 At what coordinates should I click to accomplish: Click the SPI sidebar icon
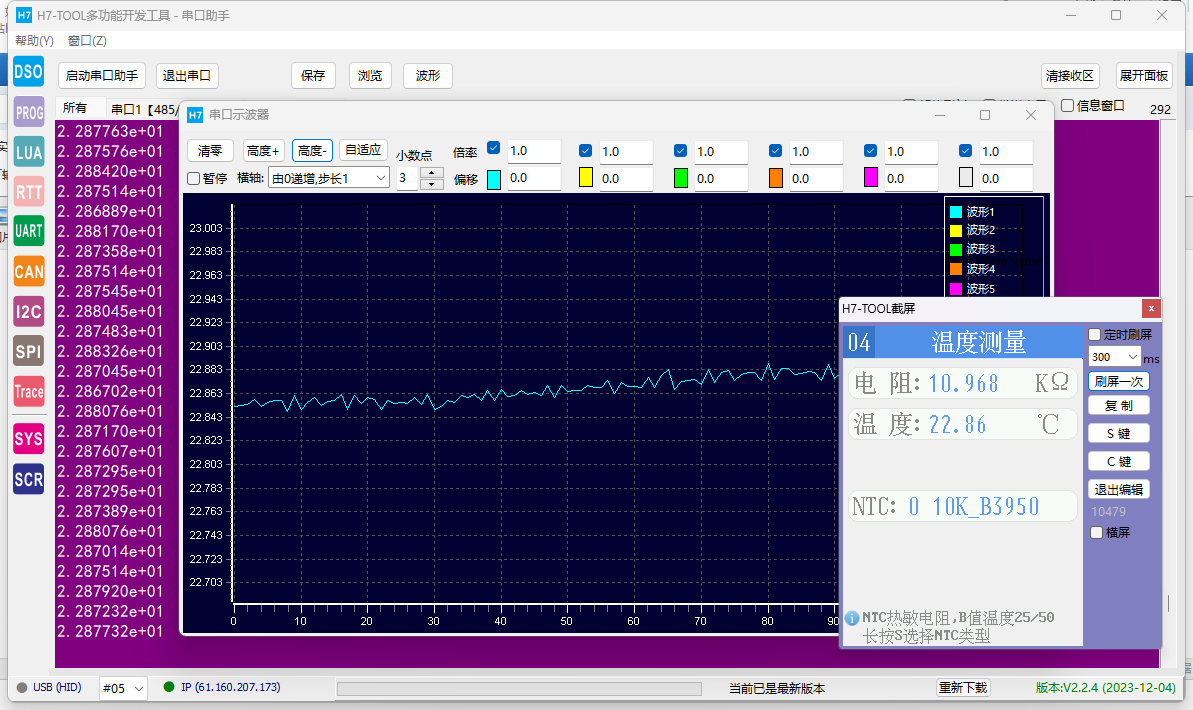pos(28,351)
